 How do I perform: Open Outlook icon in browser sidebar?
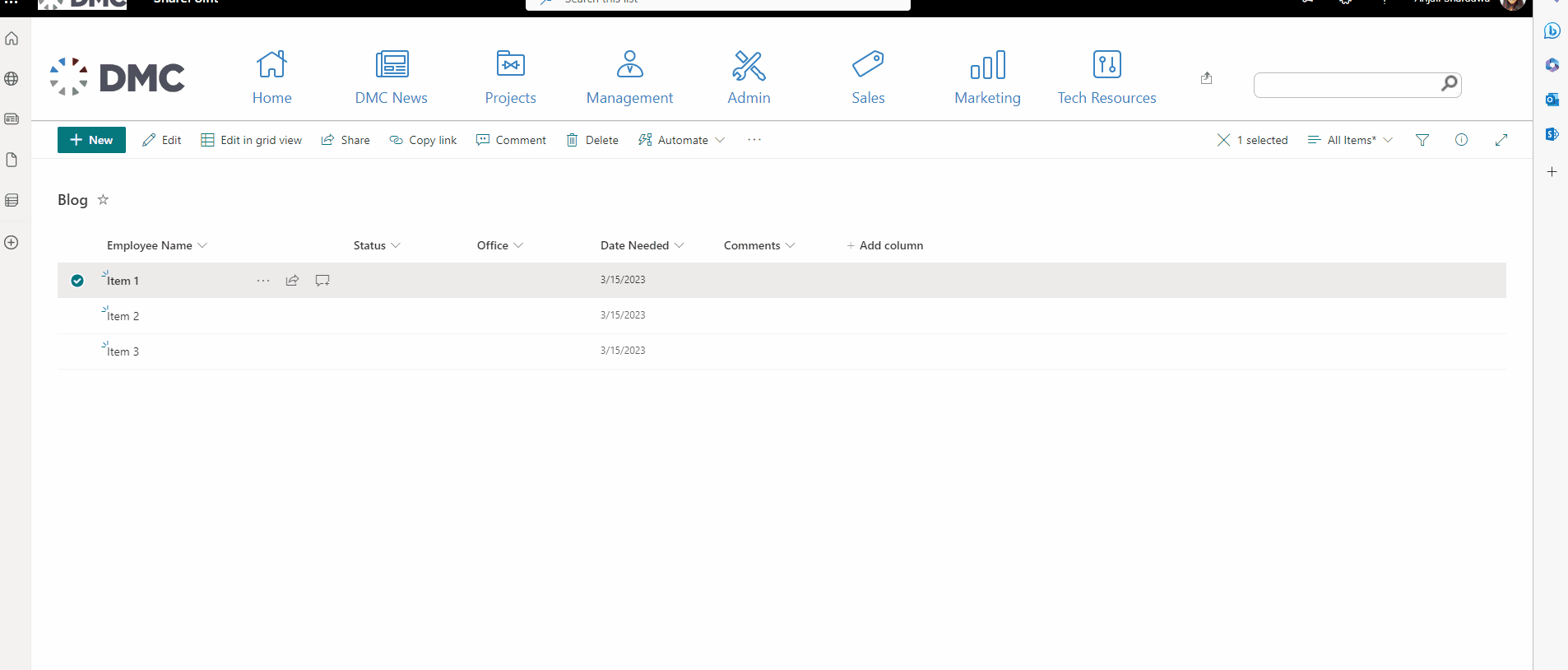(1552, 100)
